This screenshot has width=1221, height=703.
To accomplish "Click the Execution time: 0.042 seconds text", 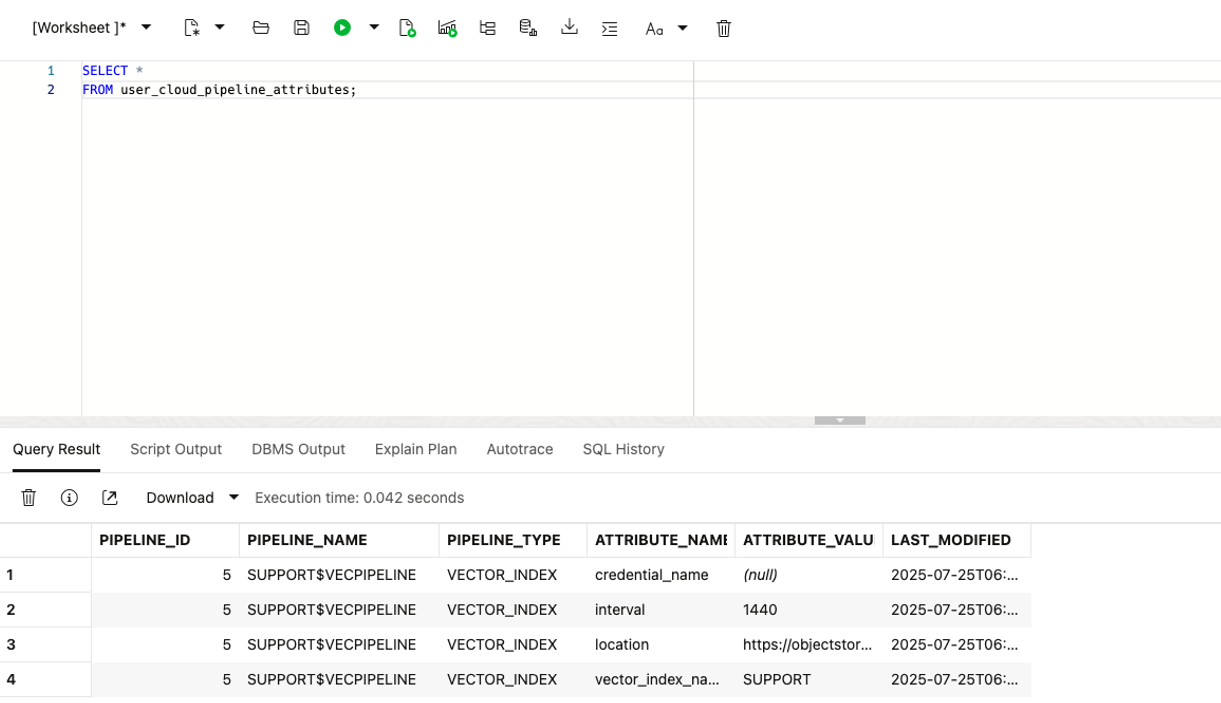I will click(x=359, y=497).
